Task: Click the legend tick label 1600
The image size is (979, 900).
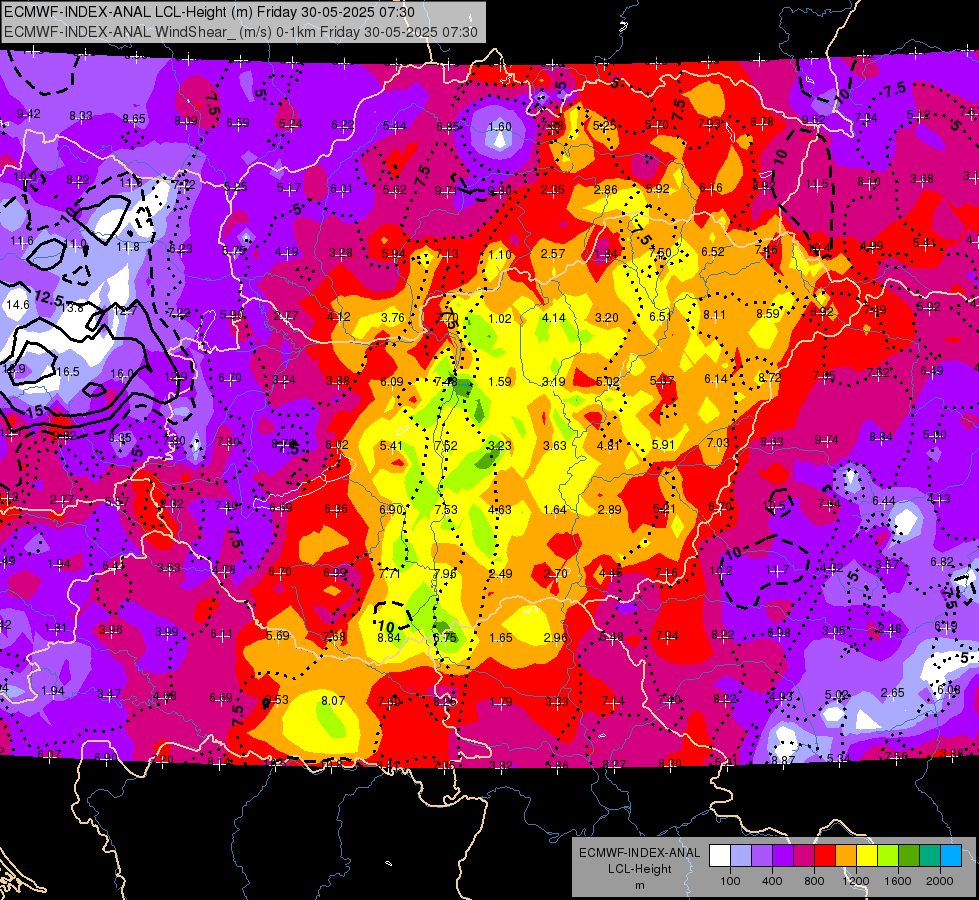Action: click(x=898, y=881)
